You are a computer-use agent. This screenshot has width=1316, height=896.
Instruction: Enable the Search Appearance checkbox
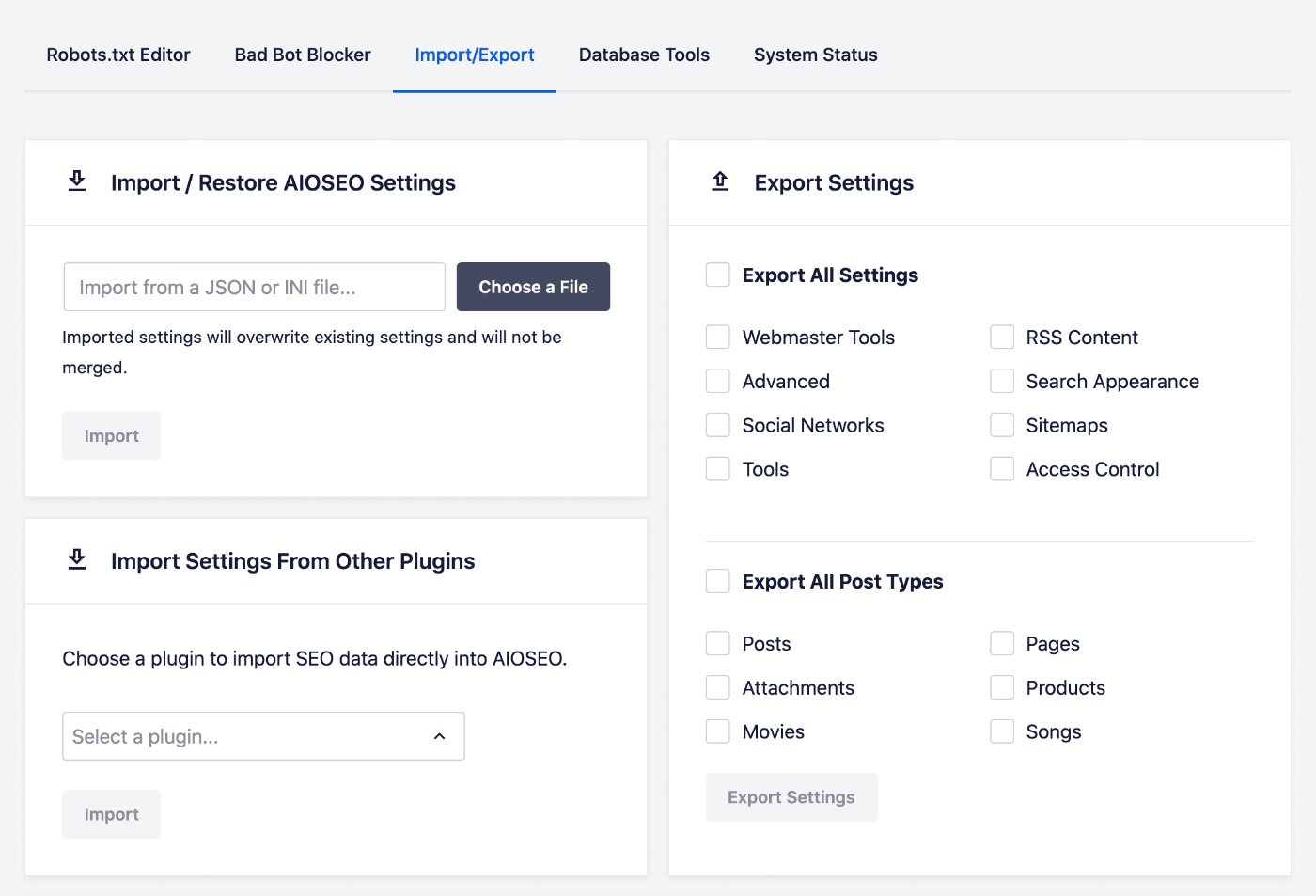point(1002,381)
